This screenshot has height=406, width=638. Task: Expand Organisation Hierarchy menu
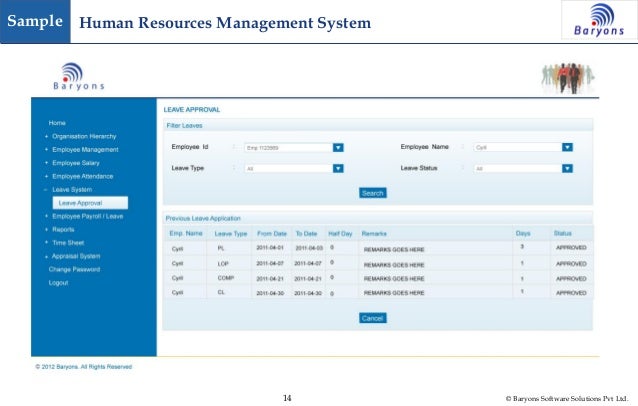pos(84,136)
